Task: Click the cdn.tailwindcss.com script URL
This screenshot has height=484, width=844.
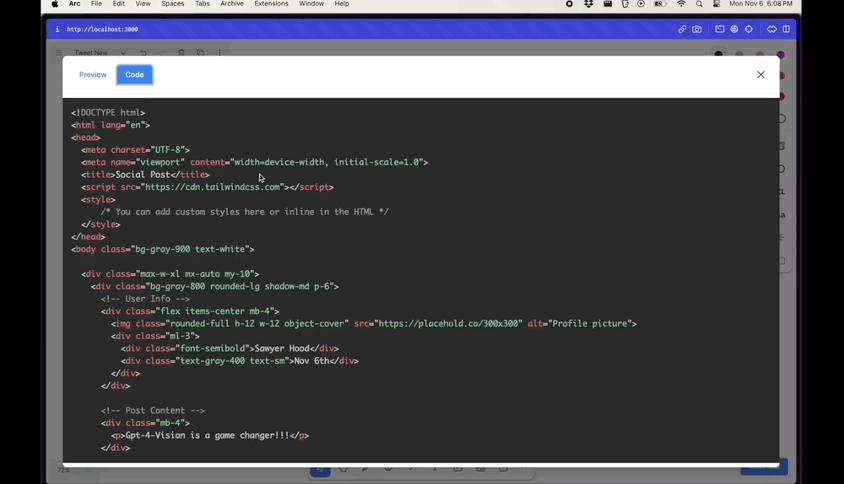Action: 213,187
